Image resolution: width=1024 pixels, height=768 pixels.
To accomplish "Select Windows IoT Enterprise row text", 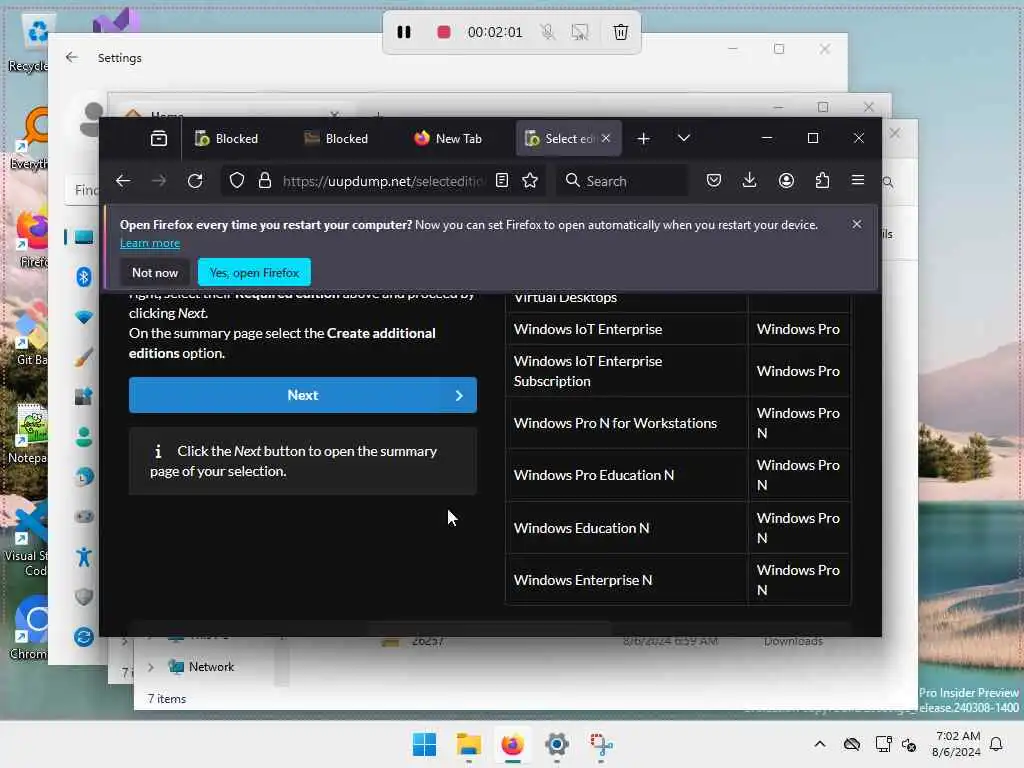I will (x=588, y=329).
